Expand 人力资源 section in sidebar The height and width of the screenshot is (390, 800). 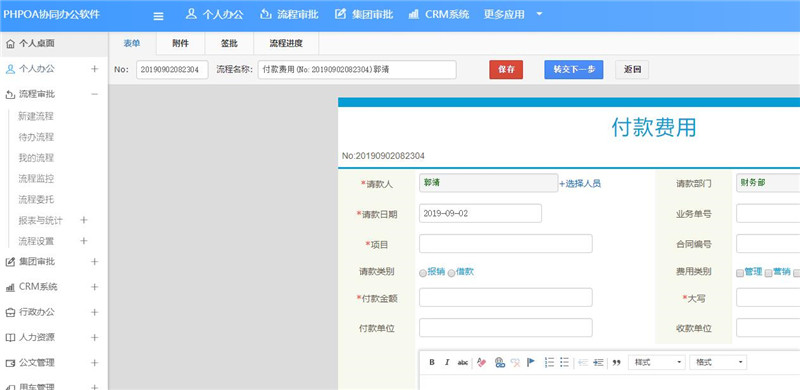[x=94, y=338]
